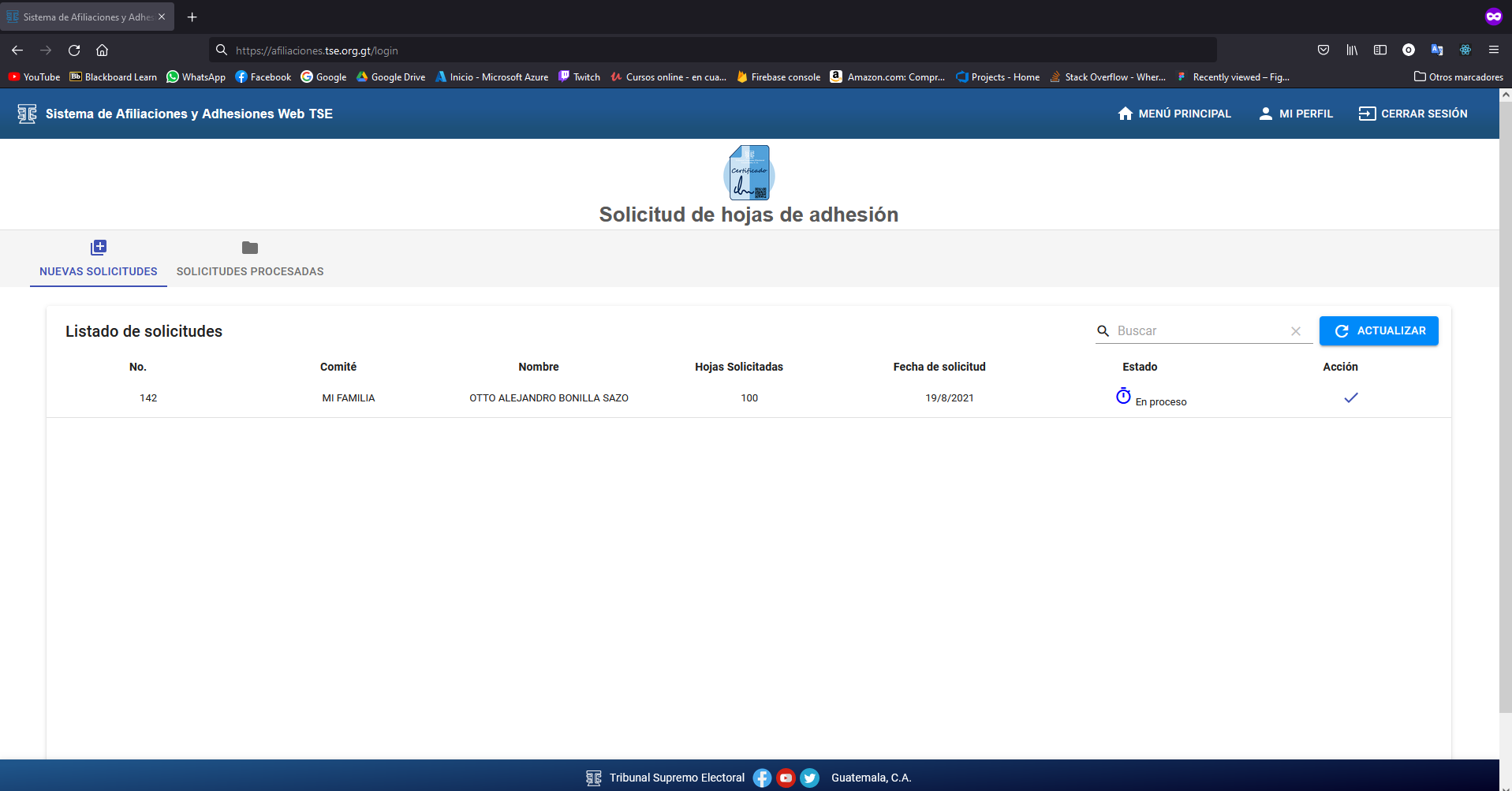Click the Mi Perfil person icon
The image size is (1512, 791).
[x=1267, y=113]
